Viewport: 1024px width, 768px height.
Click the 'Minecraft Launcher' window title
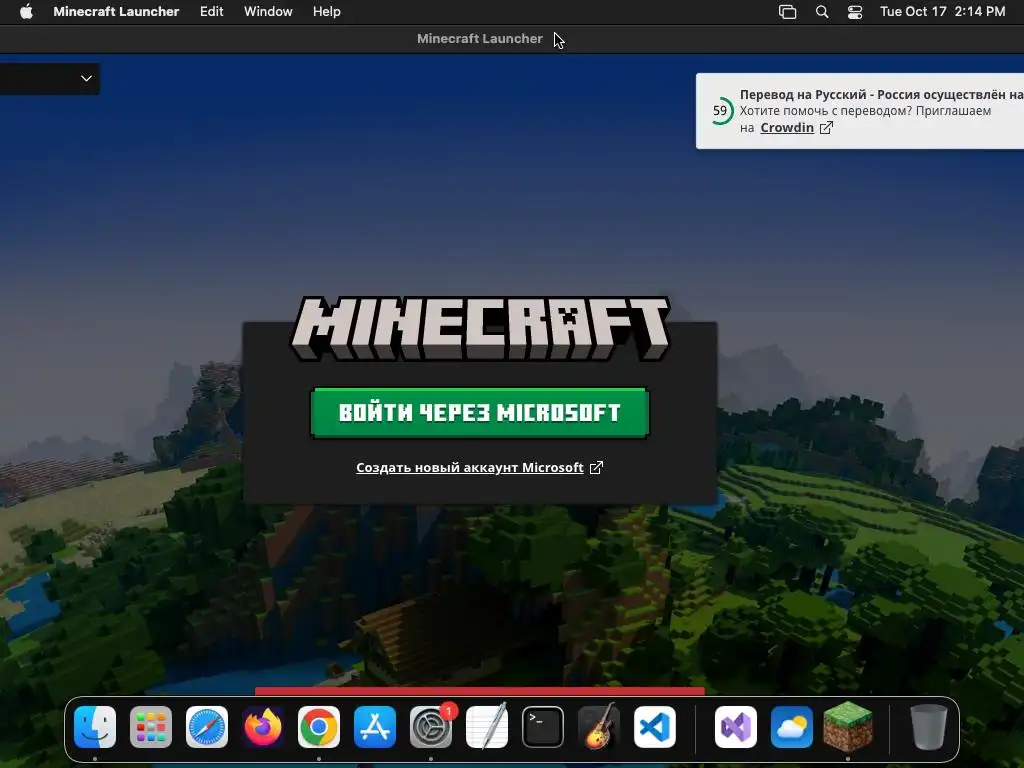pos(480,39)
